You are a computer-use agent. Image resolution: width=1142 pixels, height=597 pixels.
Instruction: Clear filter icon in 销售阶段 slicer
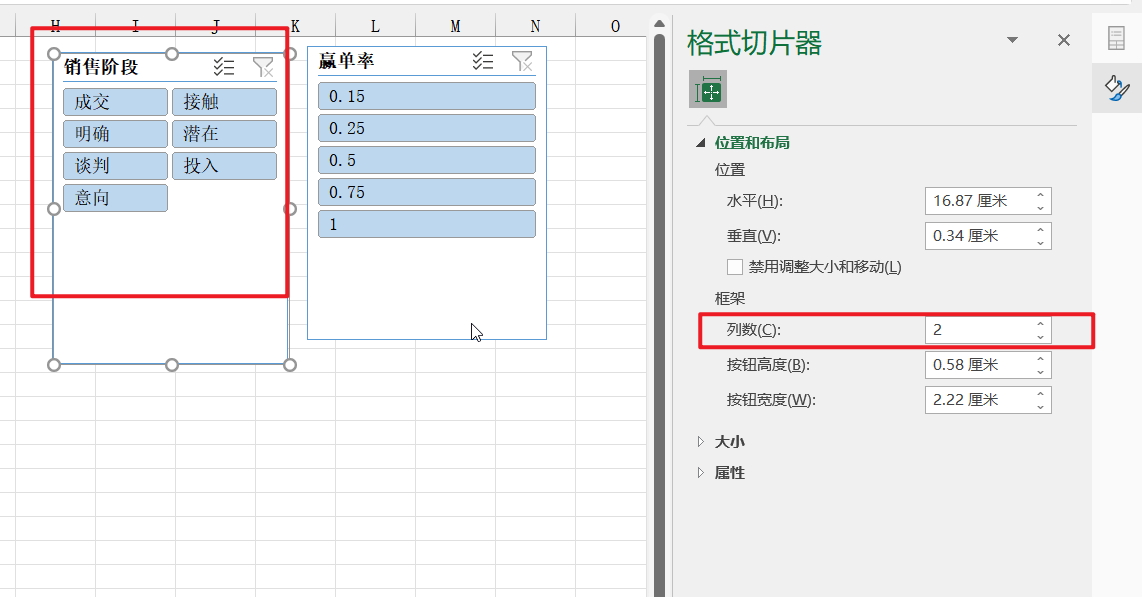[263, 67]
